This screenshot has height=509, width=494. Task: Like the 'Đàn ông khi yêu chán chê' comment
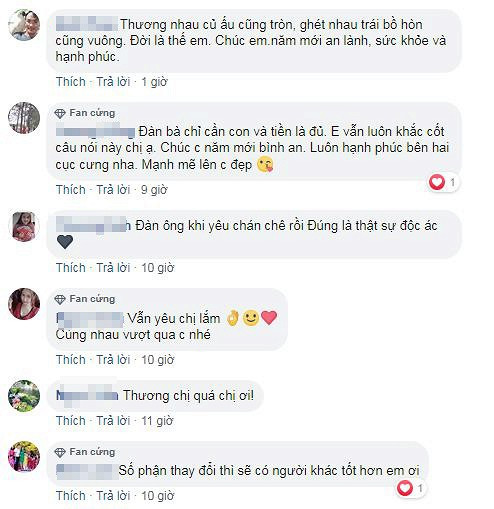(71, 268)
